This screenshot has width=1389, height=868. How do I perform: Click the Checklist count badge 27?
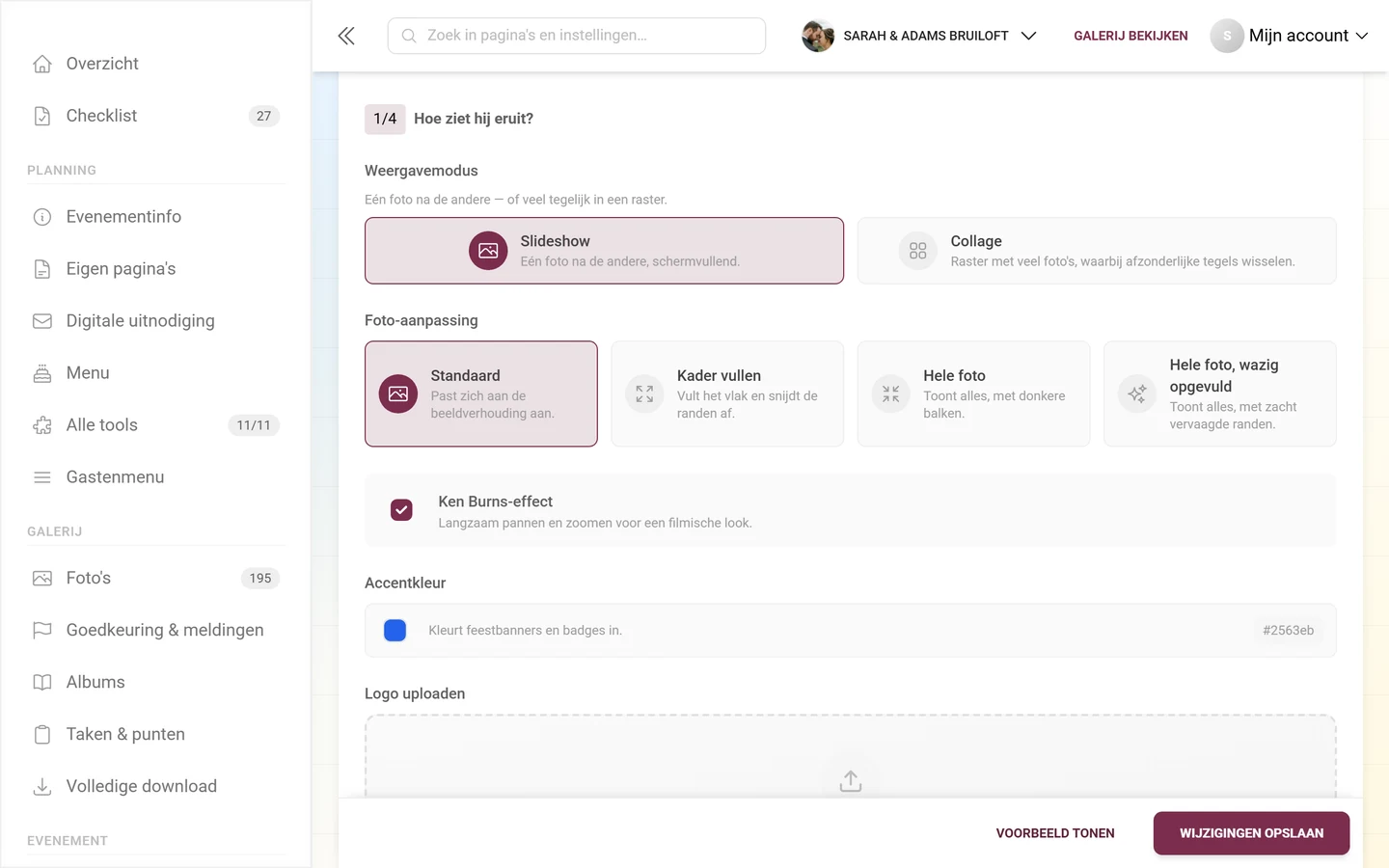click(x=264, y=116)
